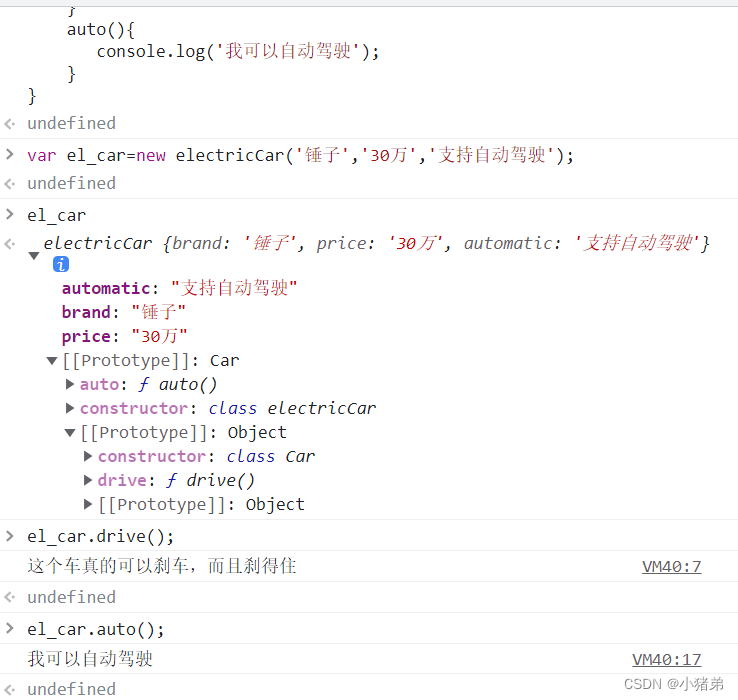Select the automatic property row
The height and width of the screenshot is (700, 738).
click(179, 288)
